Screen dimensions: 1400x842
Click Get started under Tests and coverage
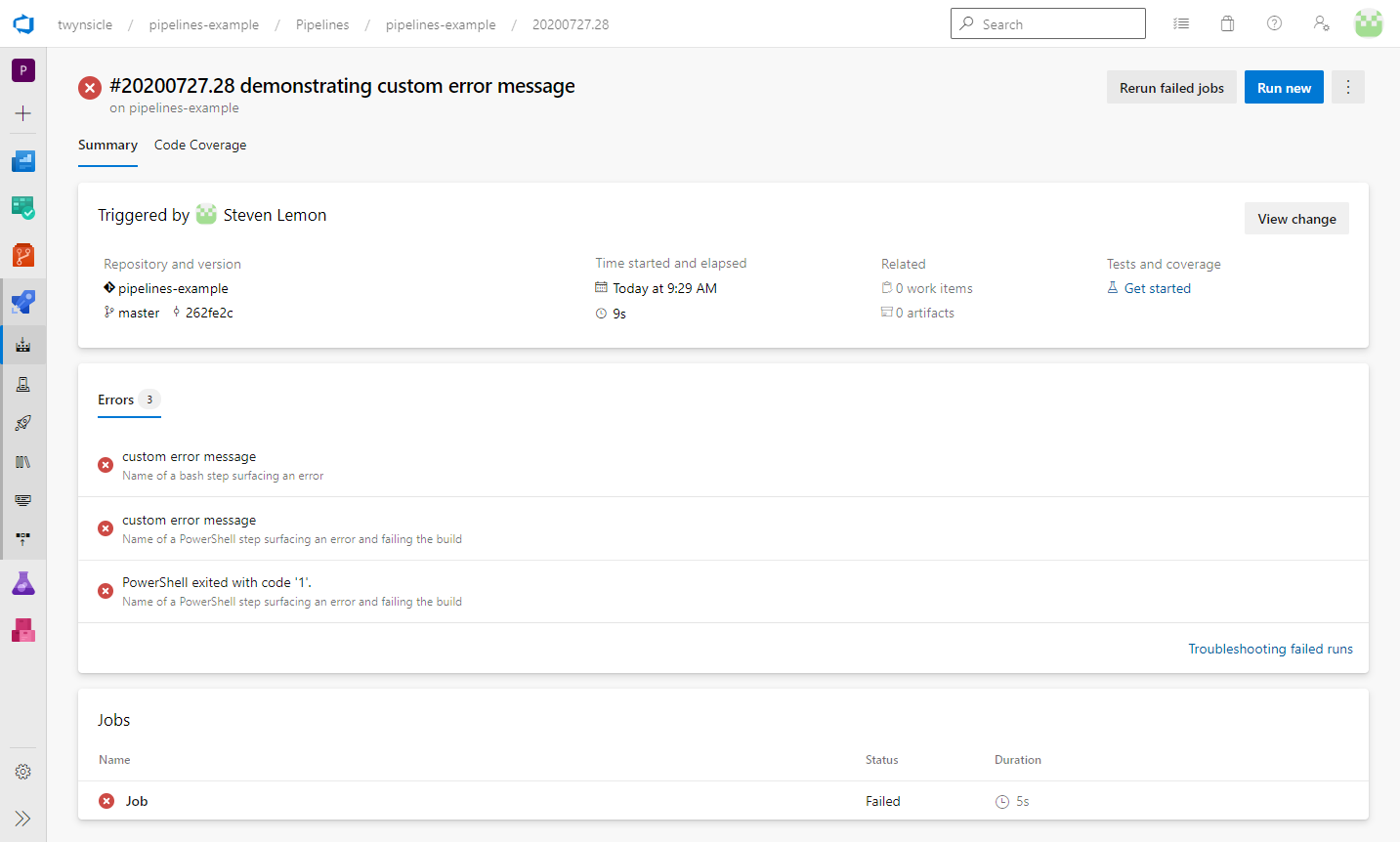1158,288
